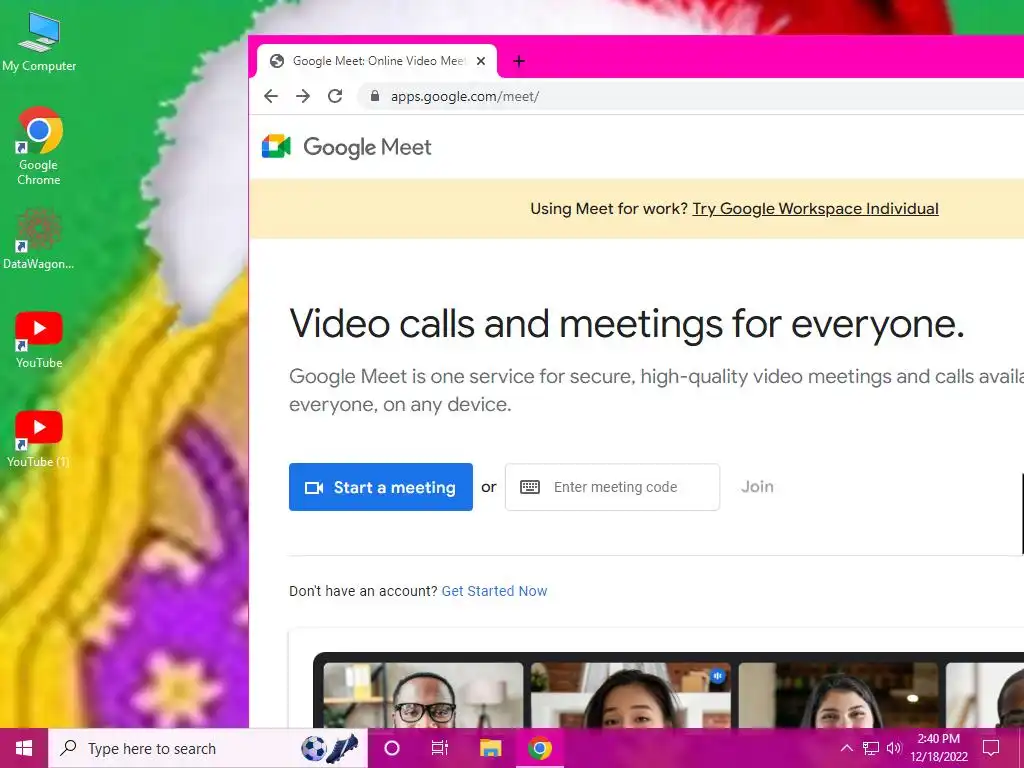The height and width of the screenshot is (768, 1024).
Task: Click the Video calls and meetings heading
Action: [627, 324]
